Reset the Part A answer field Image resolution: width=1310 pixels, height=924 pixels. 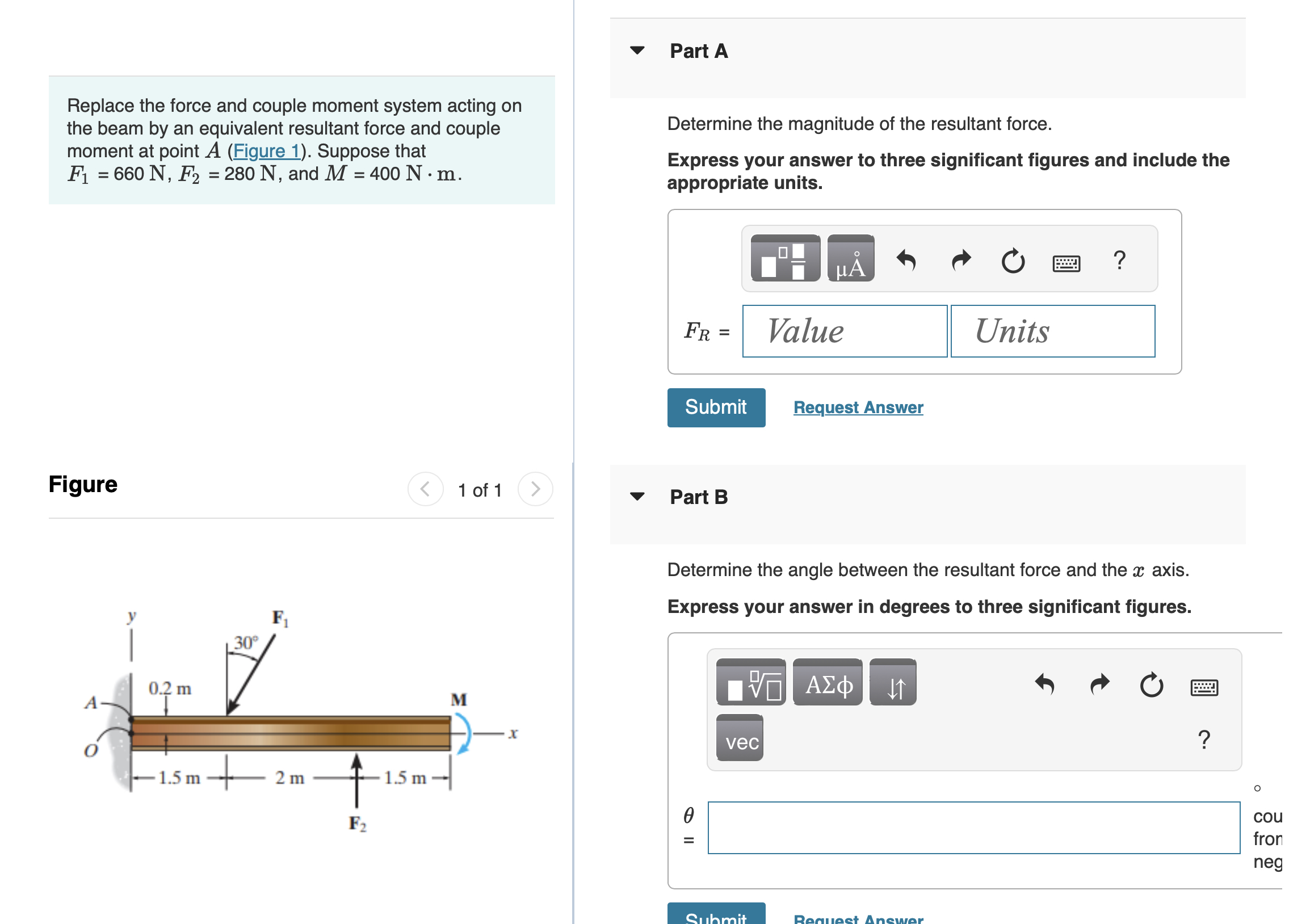point(1013,259)
